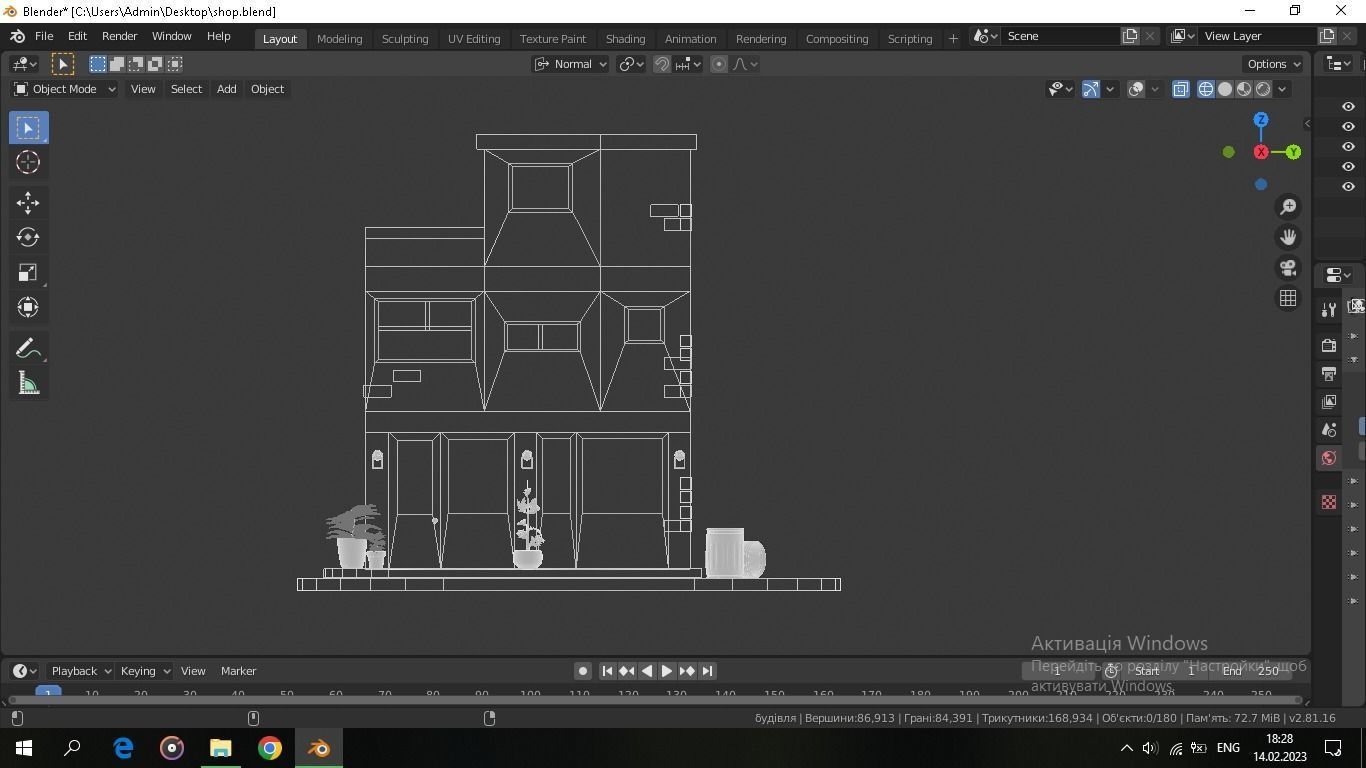Select the Measure ruler tool
Image resolution: width=1366 pixels, height=768 pixels.
tap(28, 384)
